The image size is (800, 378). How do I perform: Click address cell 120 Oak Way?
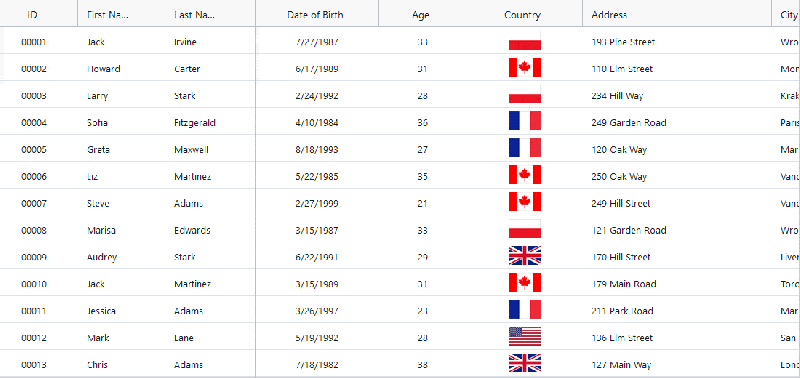tap(619, 149)
